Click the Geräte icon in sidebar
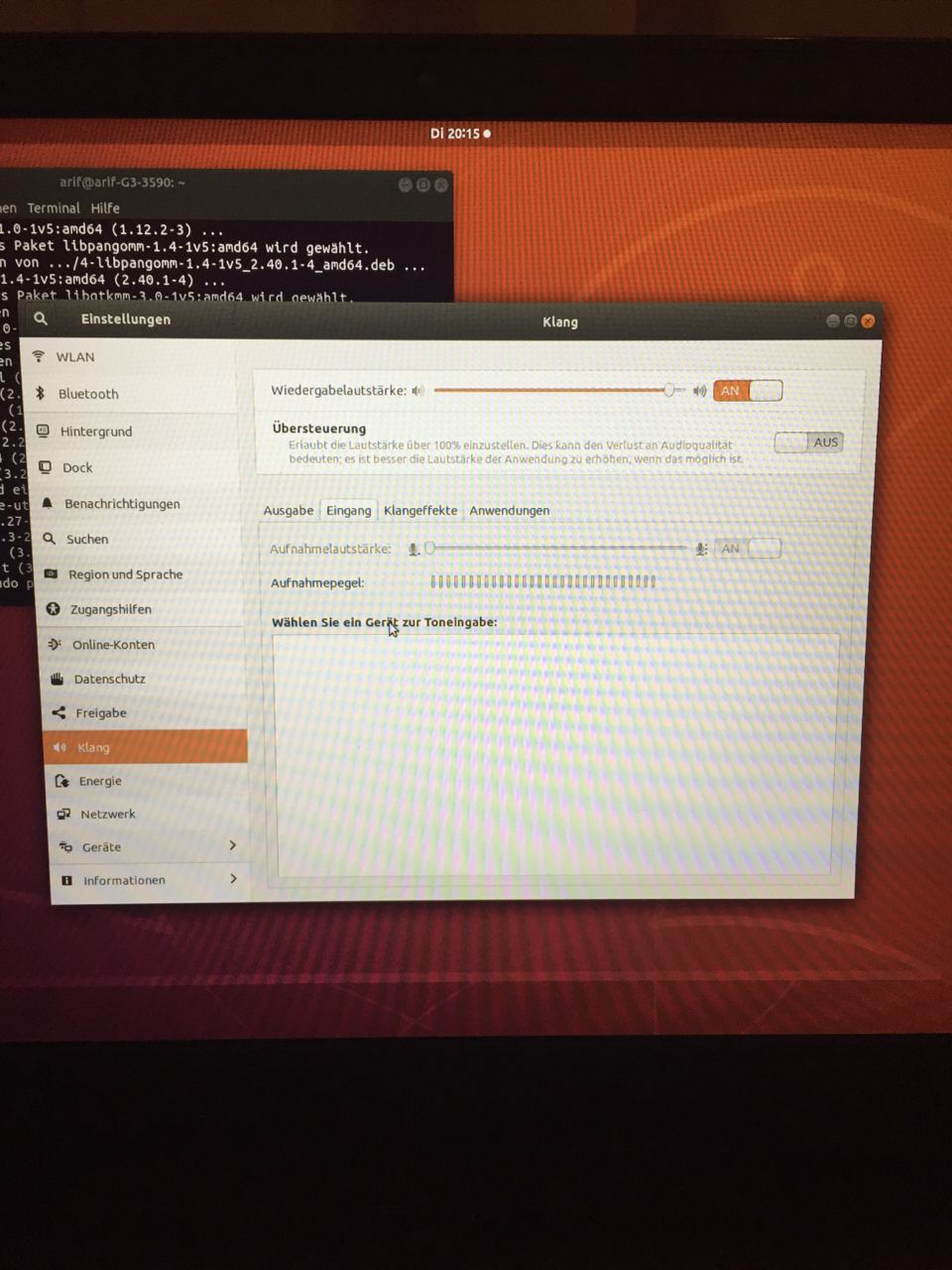Screen dimensions: 952x1270 [65, 846]
